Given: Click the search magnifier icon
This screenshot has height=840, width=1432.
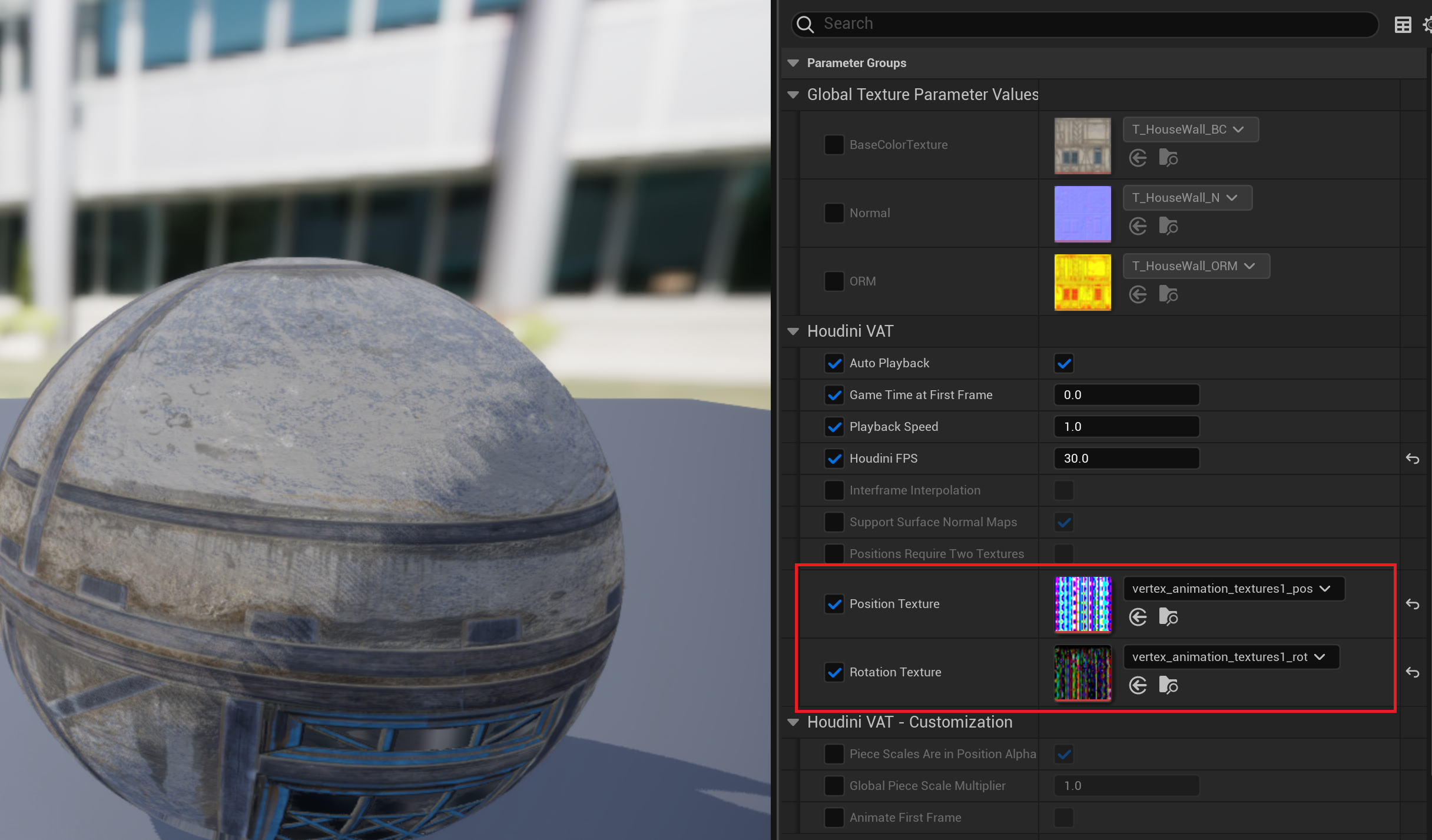Looking at the screenshot, I should [805, 24].
